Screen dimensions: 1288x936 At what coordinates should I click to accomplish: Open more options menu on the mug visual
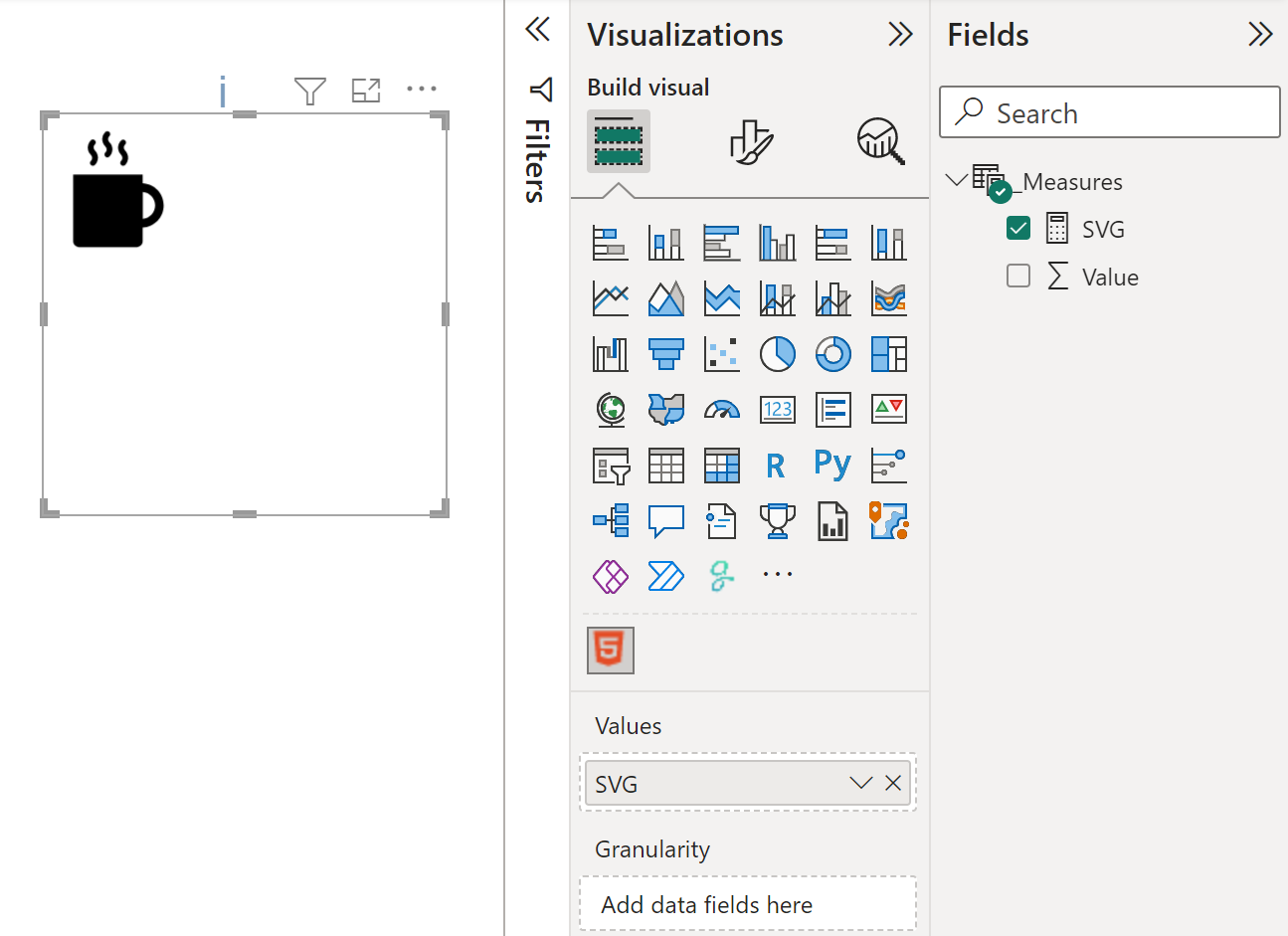click(422, 89)
